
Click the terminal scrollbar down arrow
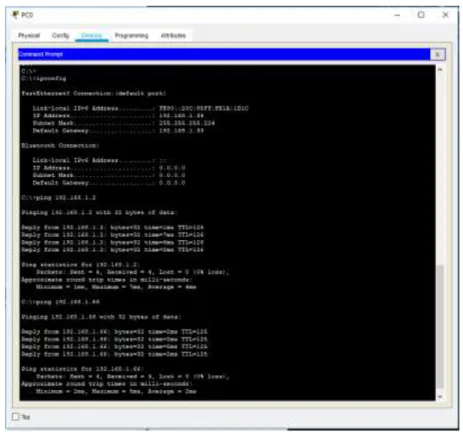click(x=440, y=397)
